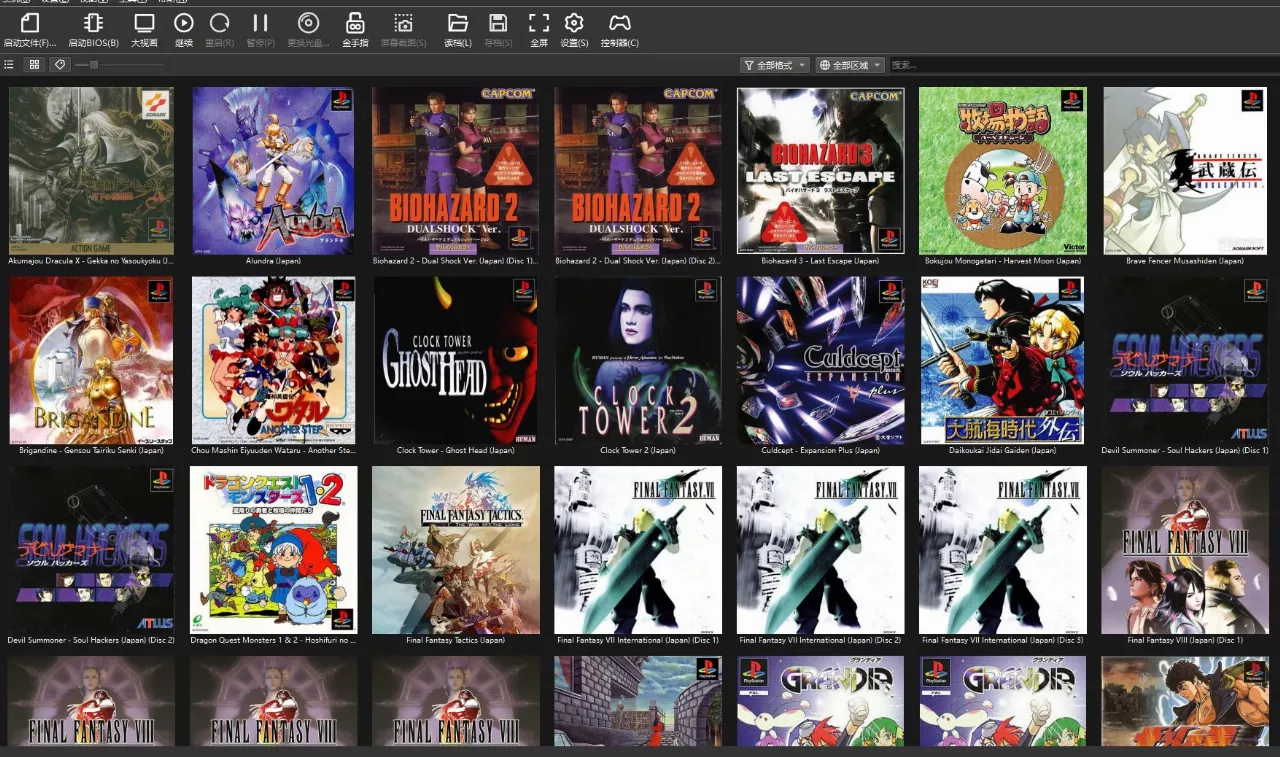Toggle the cover titles tag button
1280x757 pixels.
(x=60, y=64)
